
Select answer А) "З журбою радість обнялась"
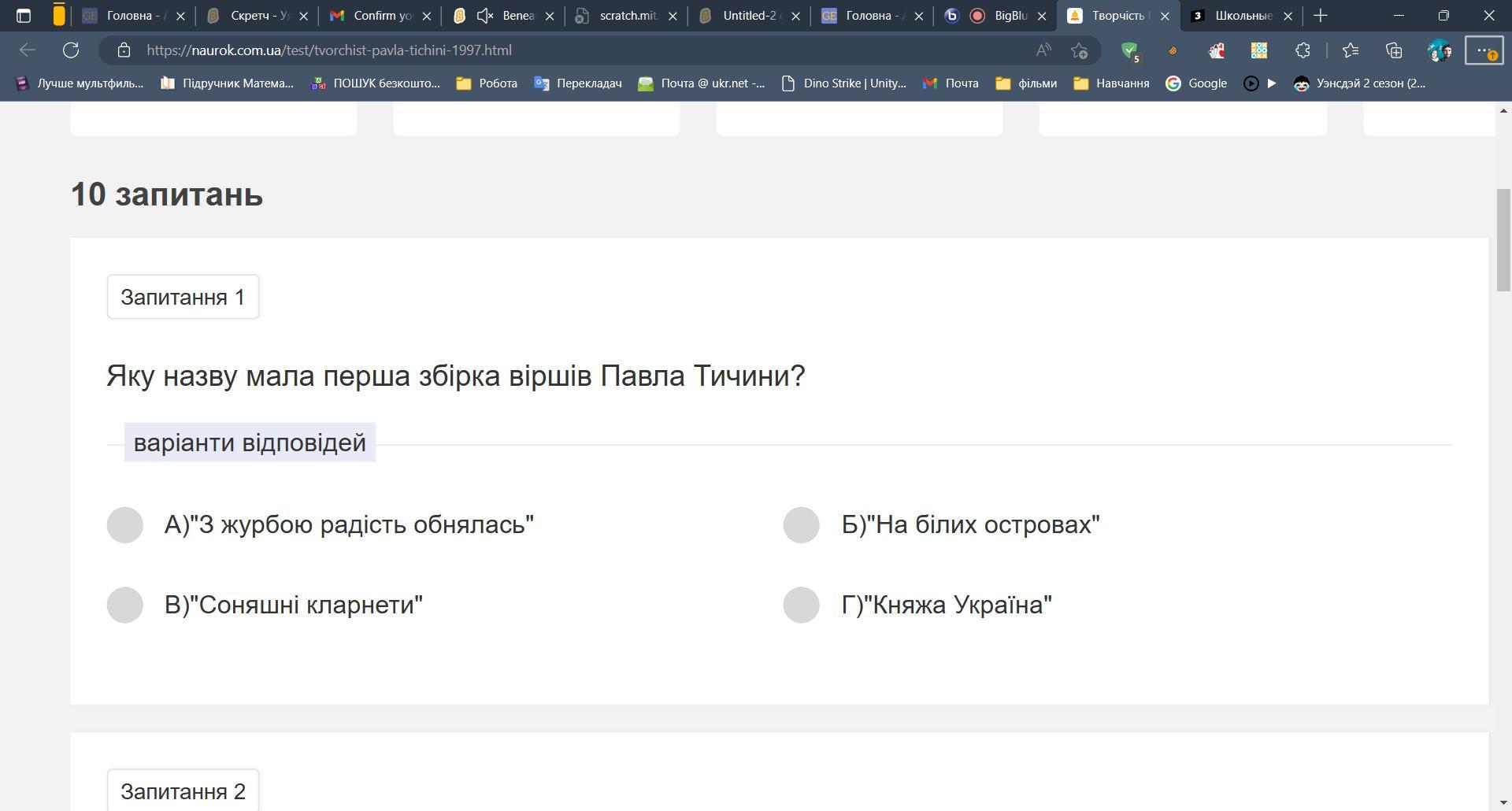pyautogui.click(x=124, y=525)
